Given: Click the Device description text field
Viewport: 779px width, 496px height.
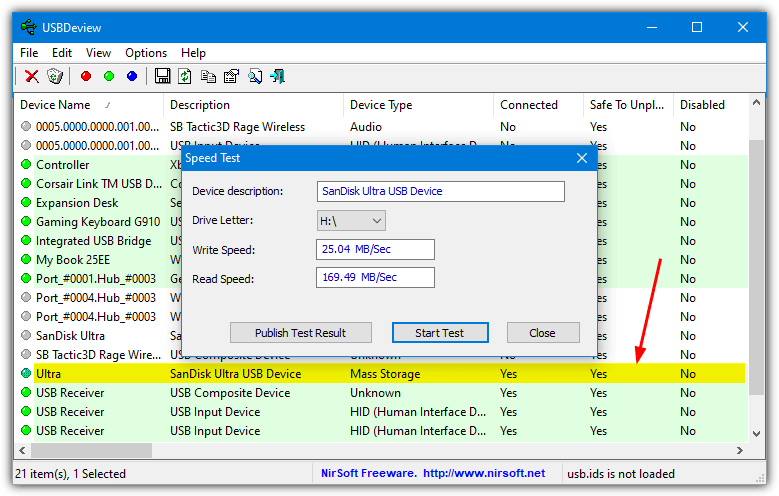Looking at the screenshot, I should 441,191.
